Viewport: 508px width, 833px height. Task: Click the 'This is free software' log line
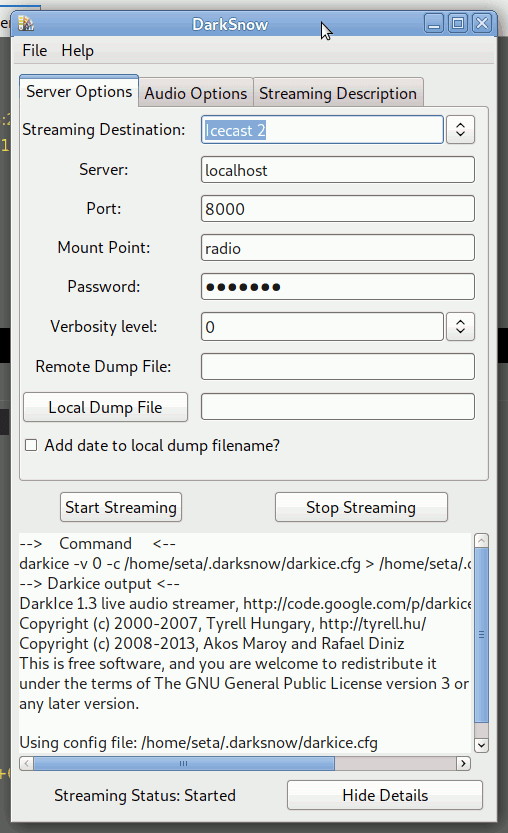[228, 664]
